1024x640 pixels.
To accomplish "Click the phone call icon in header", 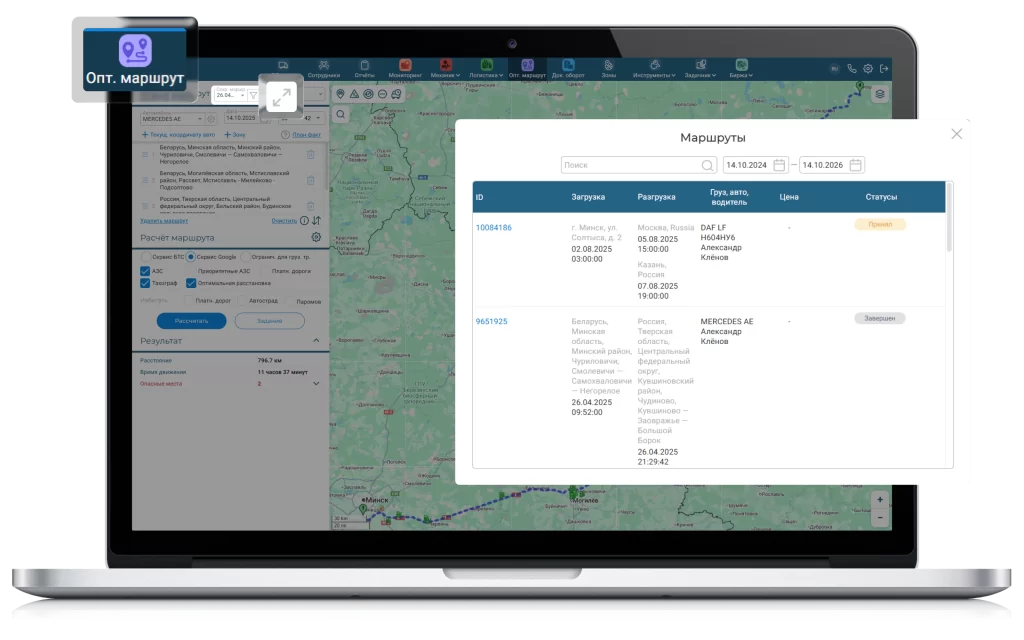I will point(852,68).
